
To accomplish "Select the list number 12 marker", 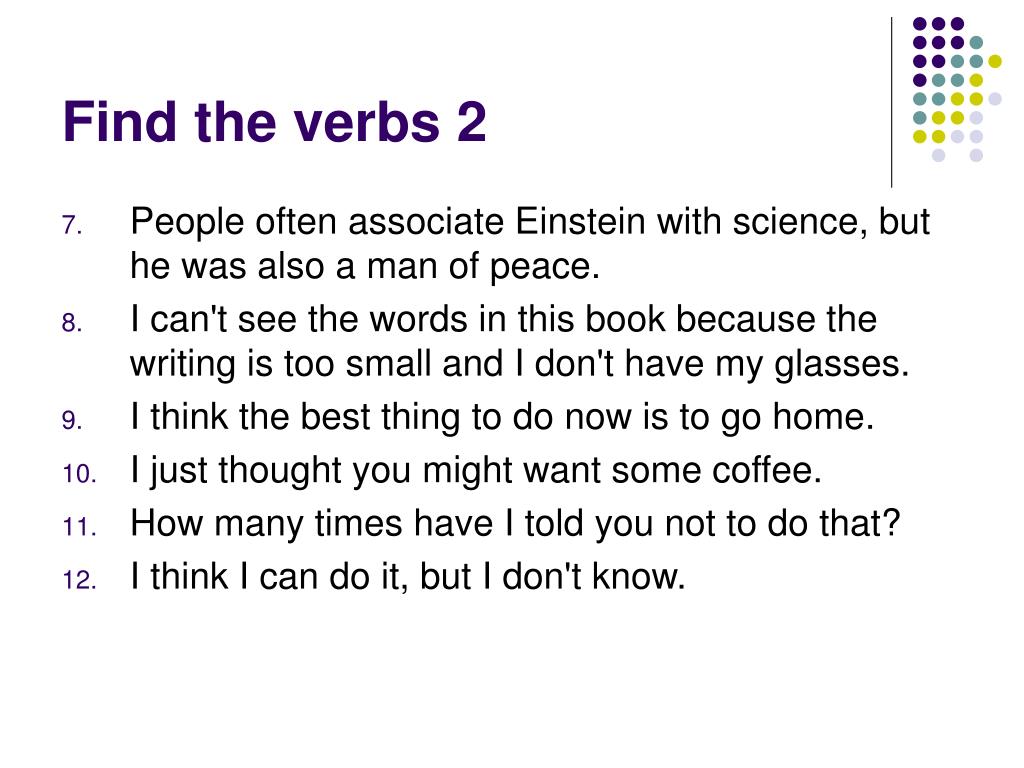I will [x=80, y=581].
